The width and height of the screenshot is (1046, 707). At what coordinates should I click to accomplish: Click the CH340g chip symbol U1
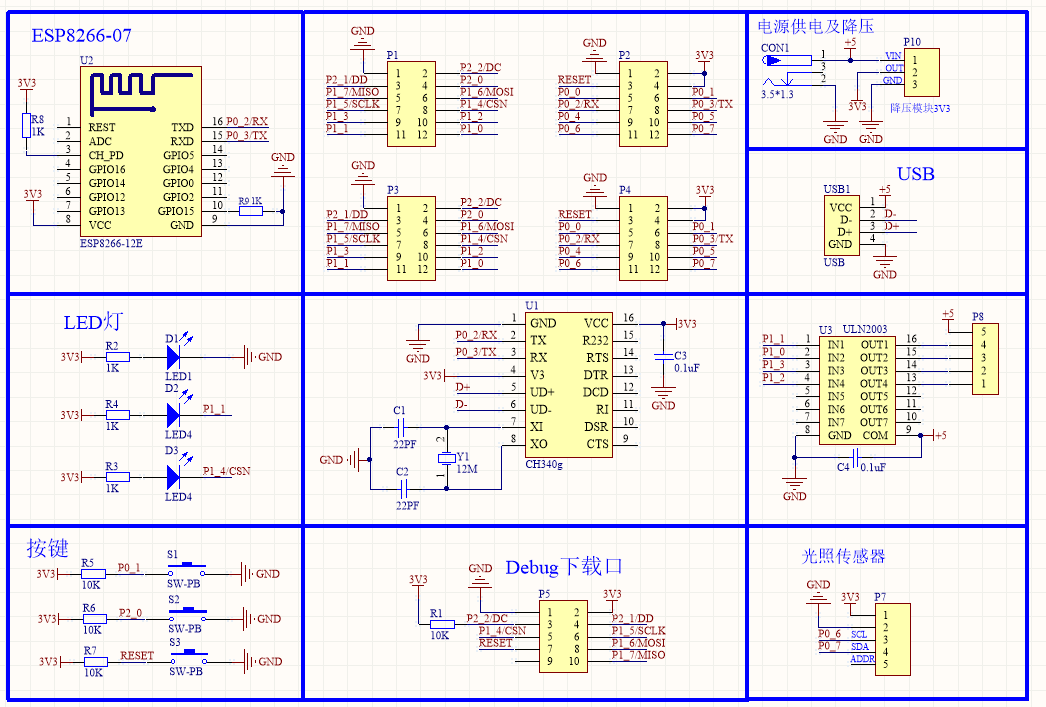coord(567,385)
